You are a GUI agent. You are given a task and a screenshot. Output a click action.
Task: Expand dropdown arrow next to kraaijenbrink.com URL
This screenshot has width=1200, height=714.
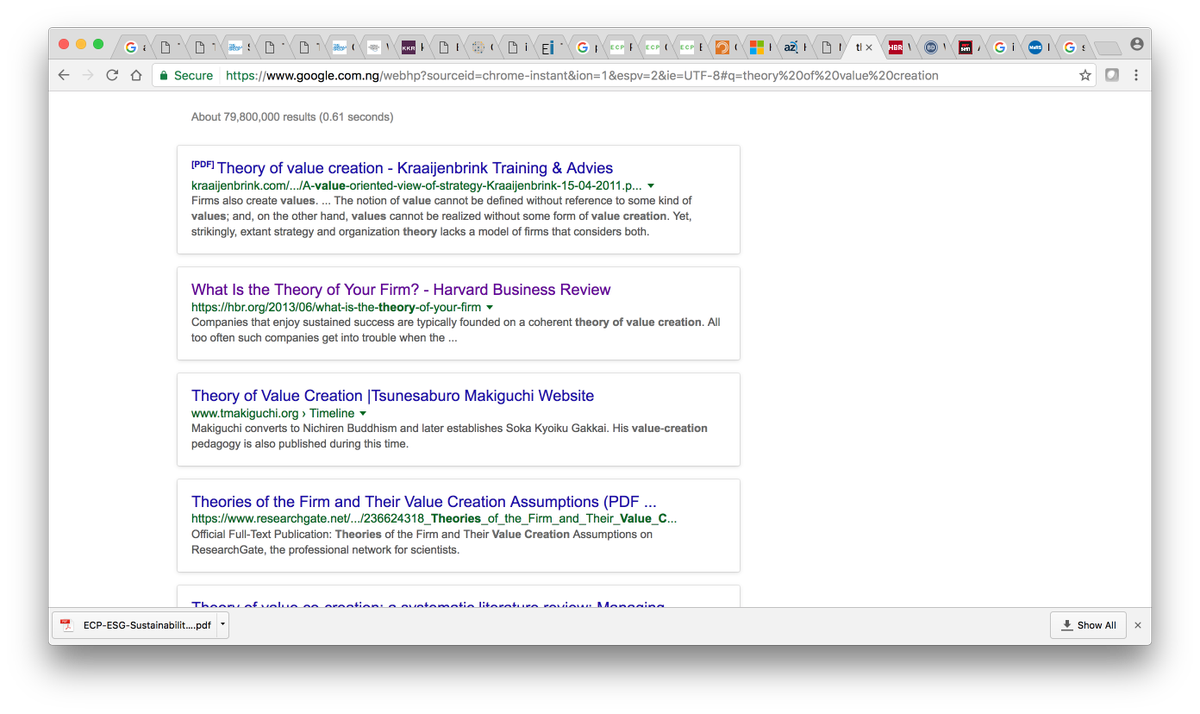coord(651,186)
